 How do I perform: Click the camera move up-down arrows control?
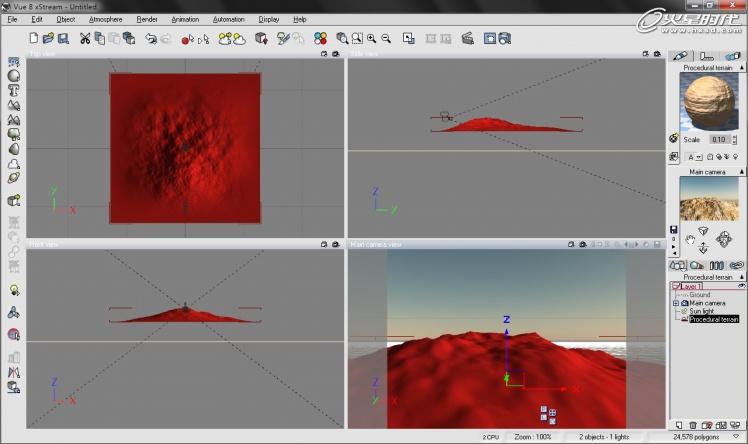[x=703, y=248]
